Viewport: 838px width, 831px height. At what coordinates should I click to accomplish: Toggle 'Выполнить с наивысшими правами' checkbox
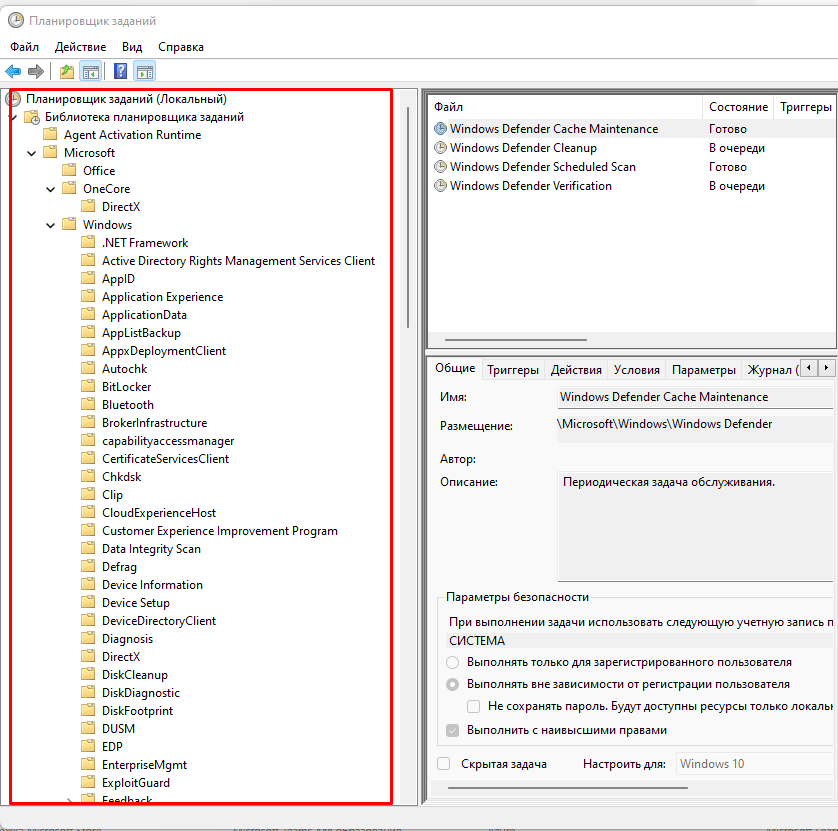[453, 731]
